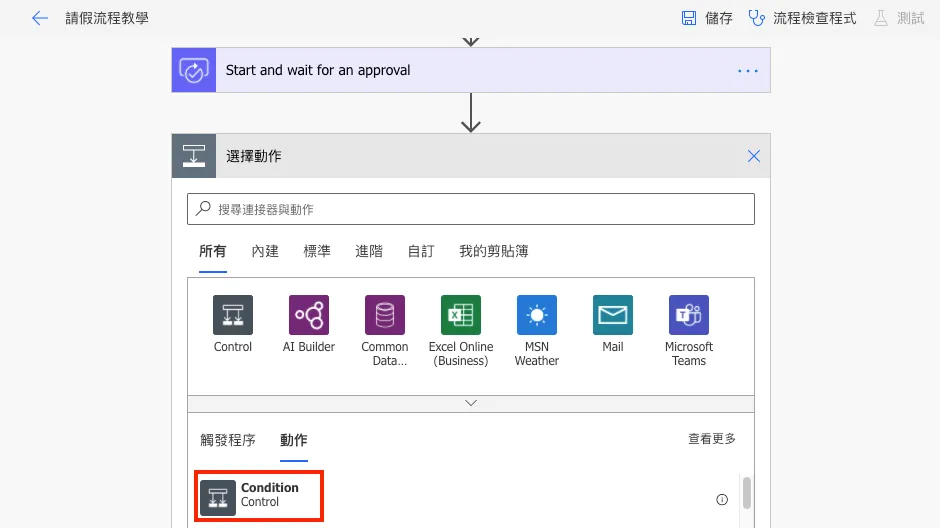
Task: Choose the Control connector icon
Action: click(233, 315)
